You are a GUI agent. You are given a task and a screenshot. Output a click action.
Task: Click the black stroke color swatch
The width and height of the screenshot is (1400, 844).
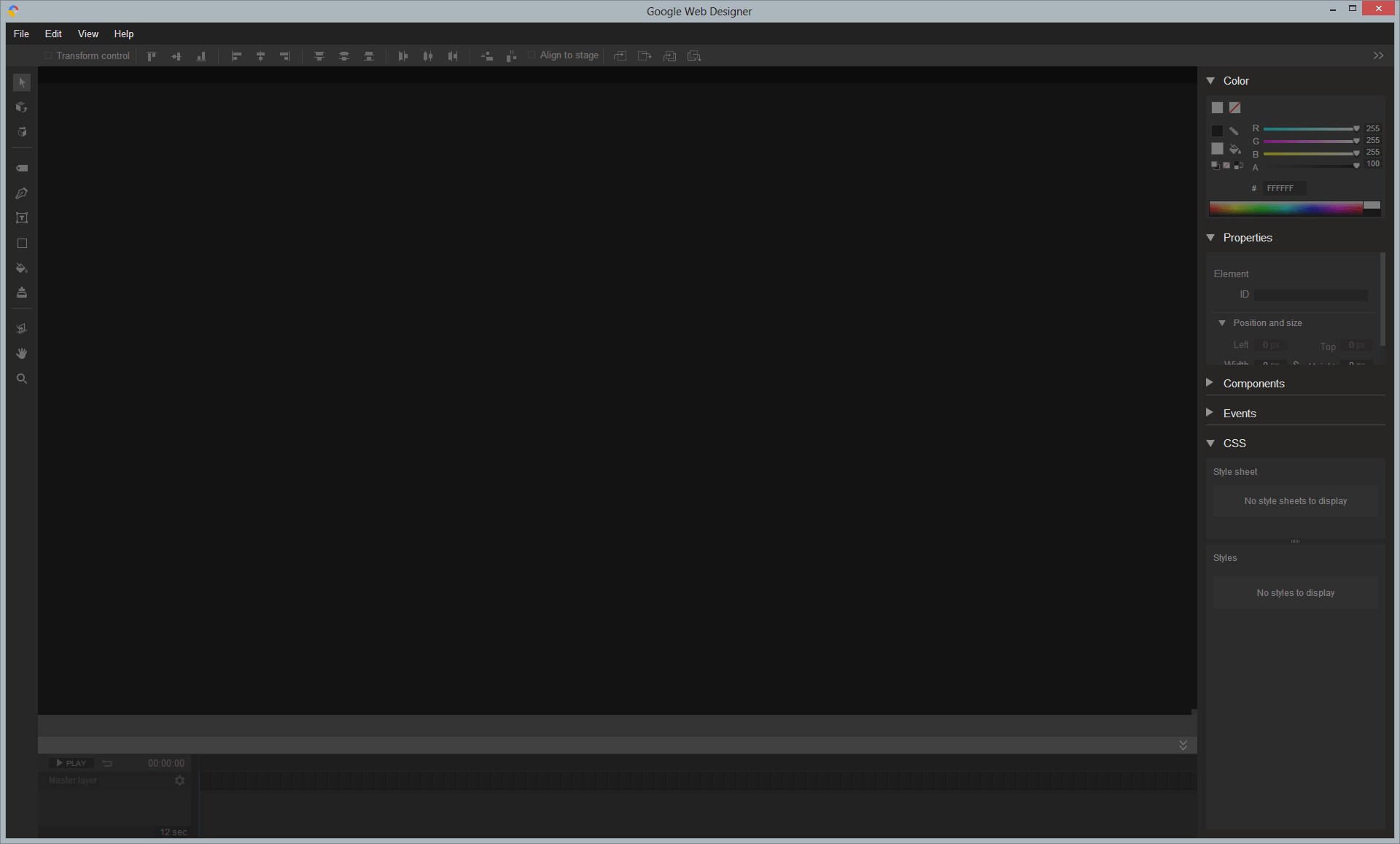click(1217, 131)
